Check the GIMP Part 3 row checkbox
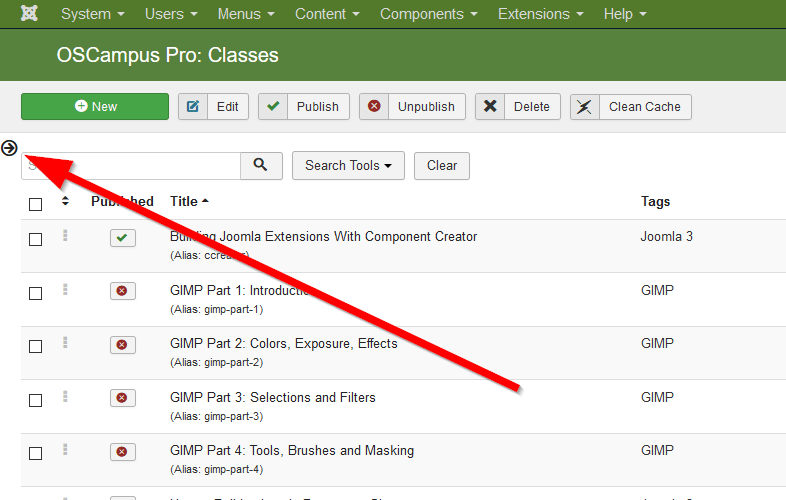Screen dimensions: 786x500 (x=36, y=400)
